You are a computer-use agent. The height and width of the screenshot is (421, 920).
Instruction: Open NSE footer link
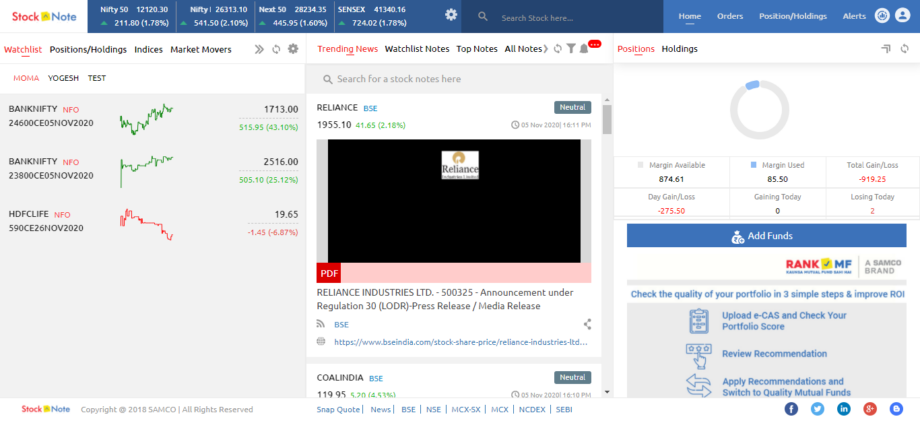pos(434,409)
